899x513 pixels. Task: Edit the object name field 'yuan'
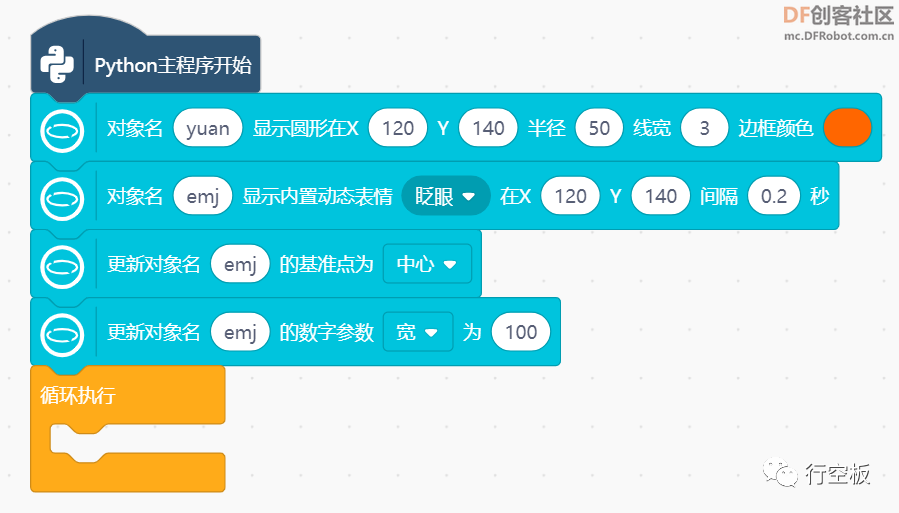208,128
